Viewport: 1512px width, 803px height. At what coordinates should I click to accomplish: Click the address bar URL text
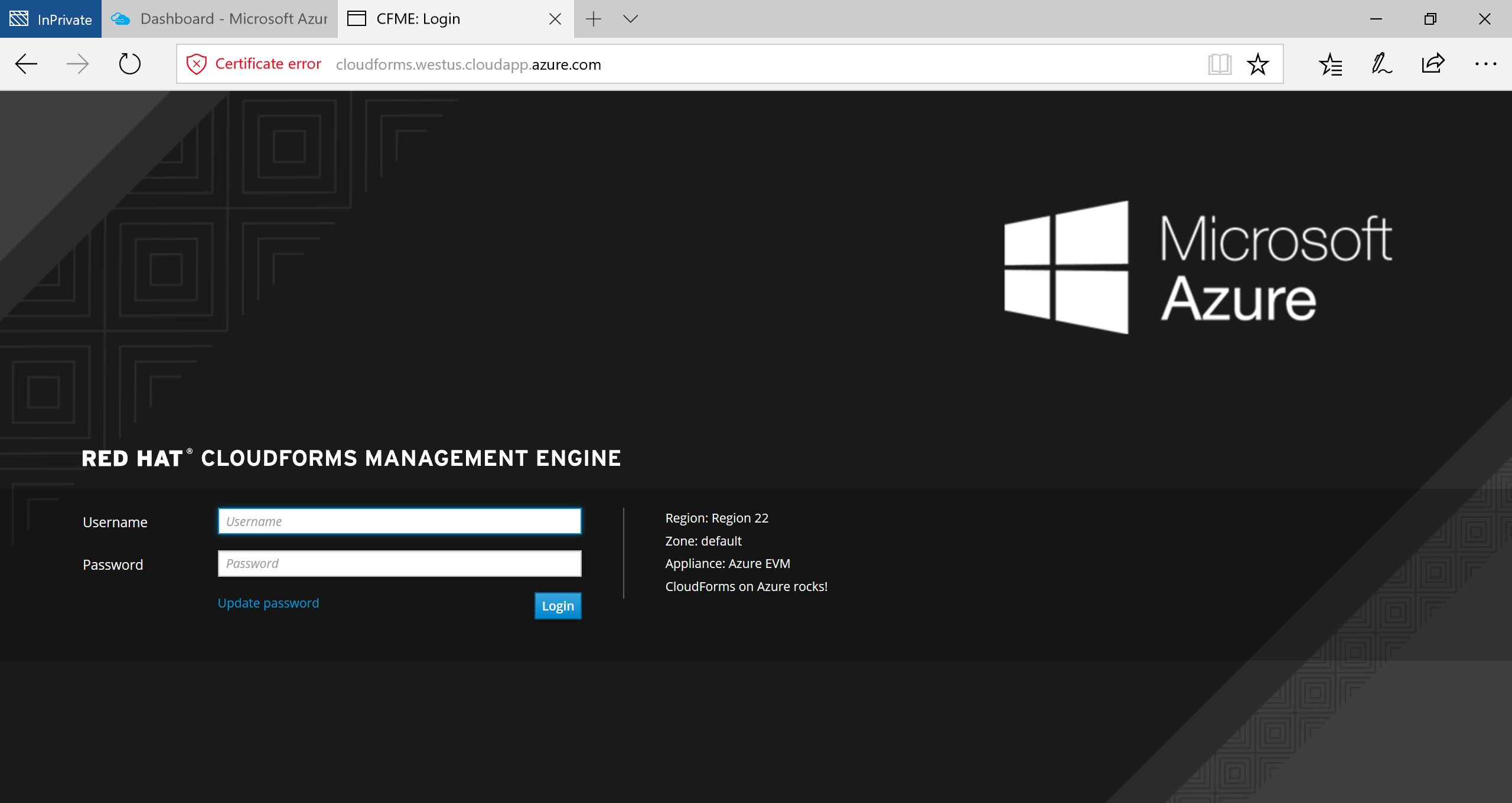point(468,64)
